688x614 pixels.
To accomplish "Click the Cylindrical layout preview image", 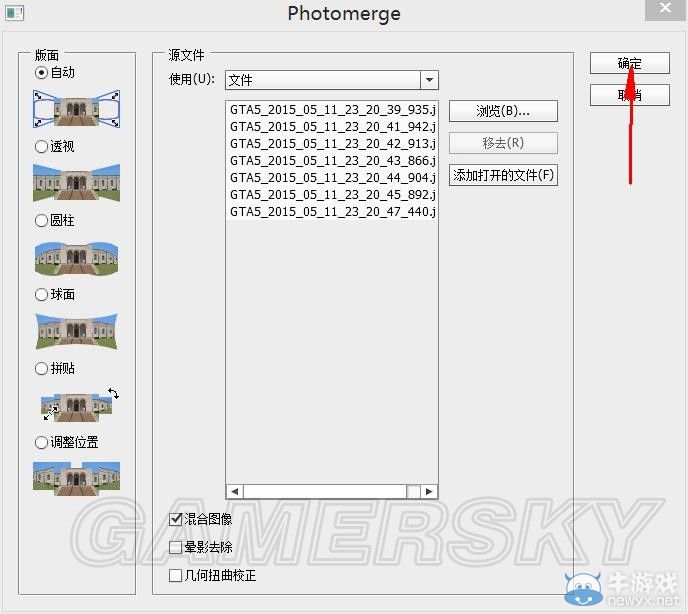I will pos(76,257).
